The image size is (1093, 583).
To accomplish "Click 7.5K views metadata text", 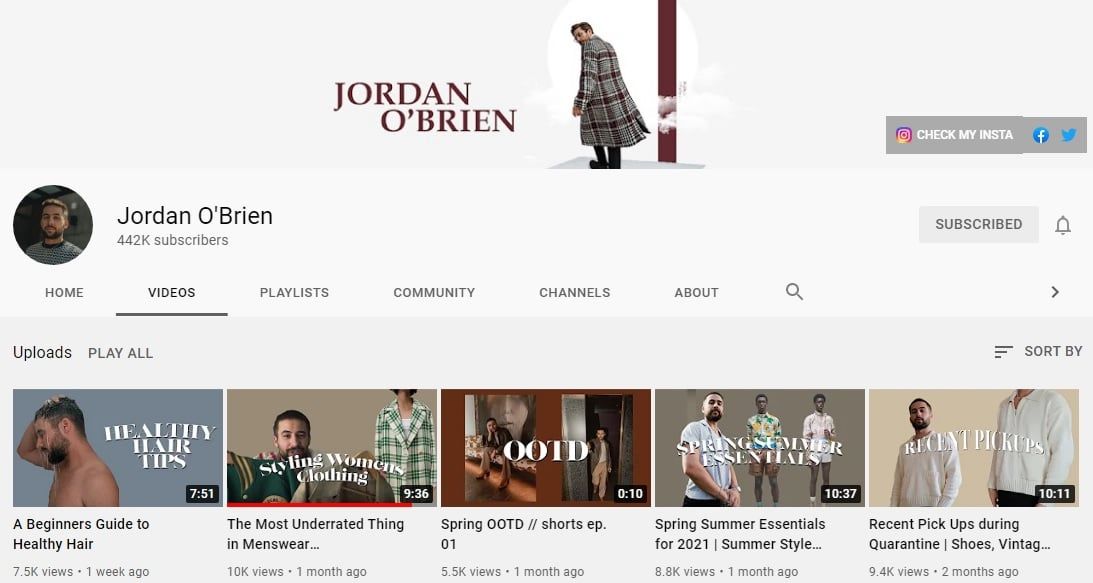I will pos(43,572).
